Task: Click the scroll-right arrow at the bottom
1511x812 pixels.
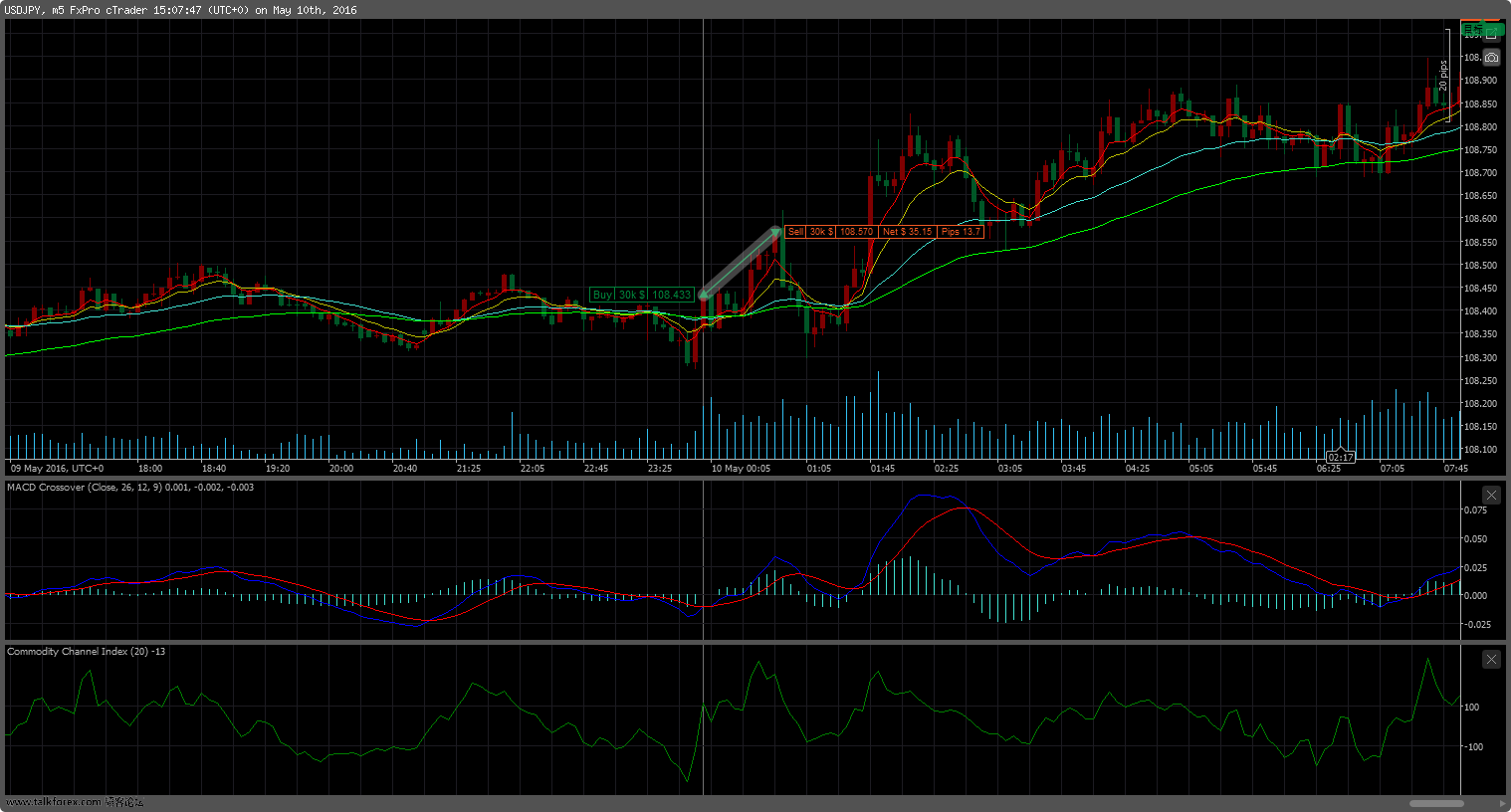Action: 1502,803
